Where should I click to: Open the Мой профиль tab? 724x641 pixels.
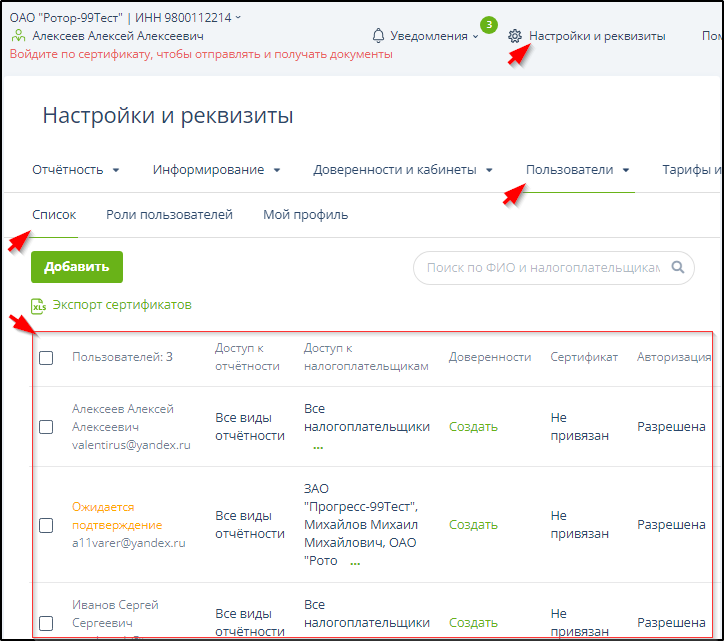pos(305,215)
